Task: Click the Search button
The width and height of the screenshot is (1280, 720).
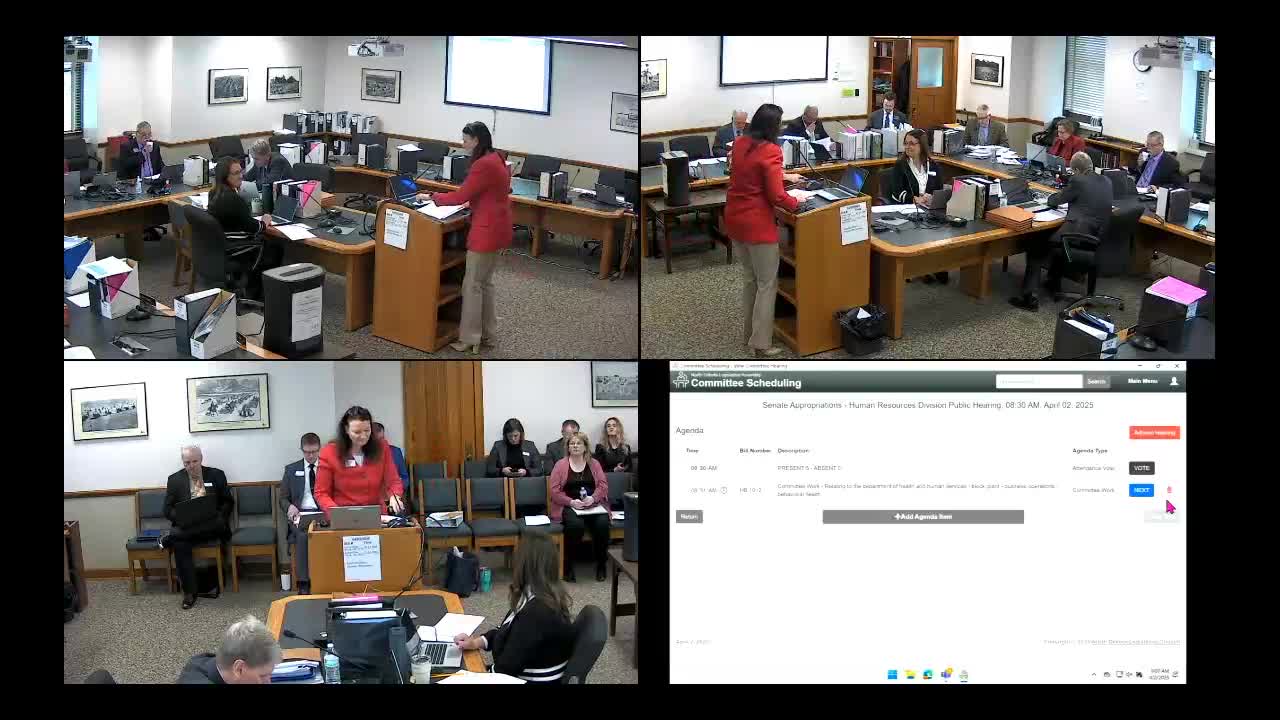Action: (1097, 381)
